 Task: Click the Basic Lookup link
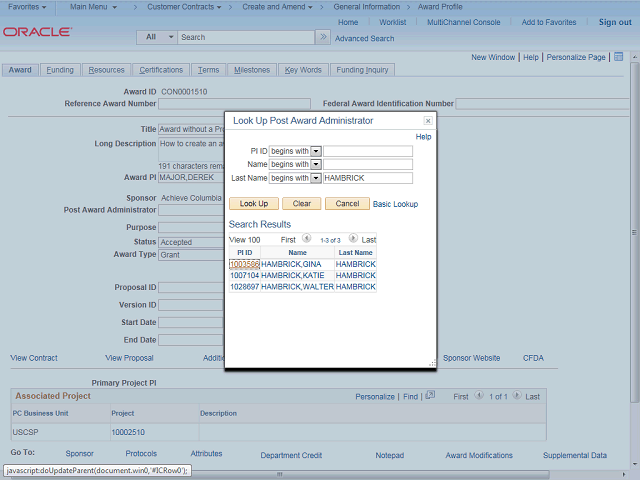[x=395, y=204]
